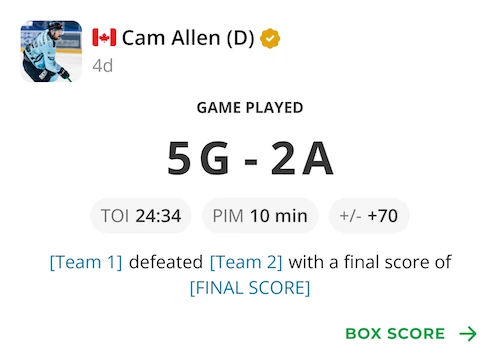Select the [Team 2] placeholder link

pos(246,262)
